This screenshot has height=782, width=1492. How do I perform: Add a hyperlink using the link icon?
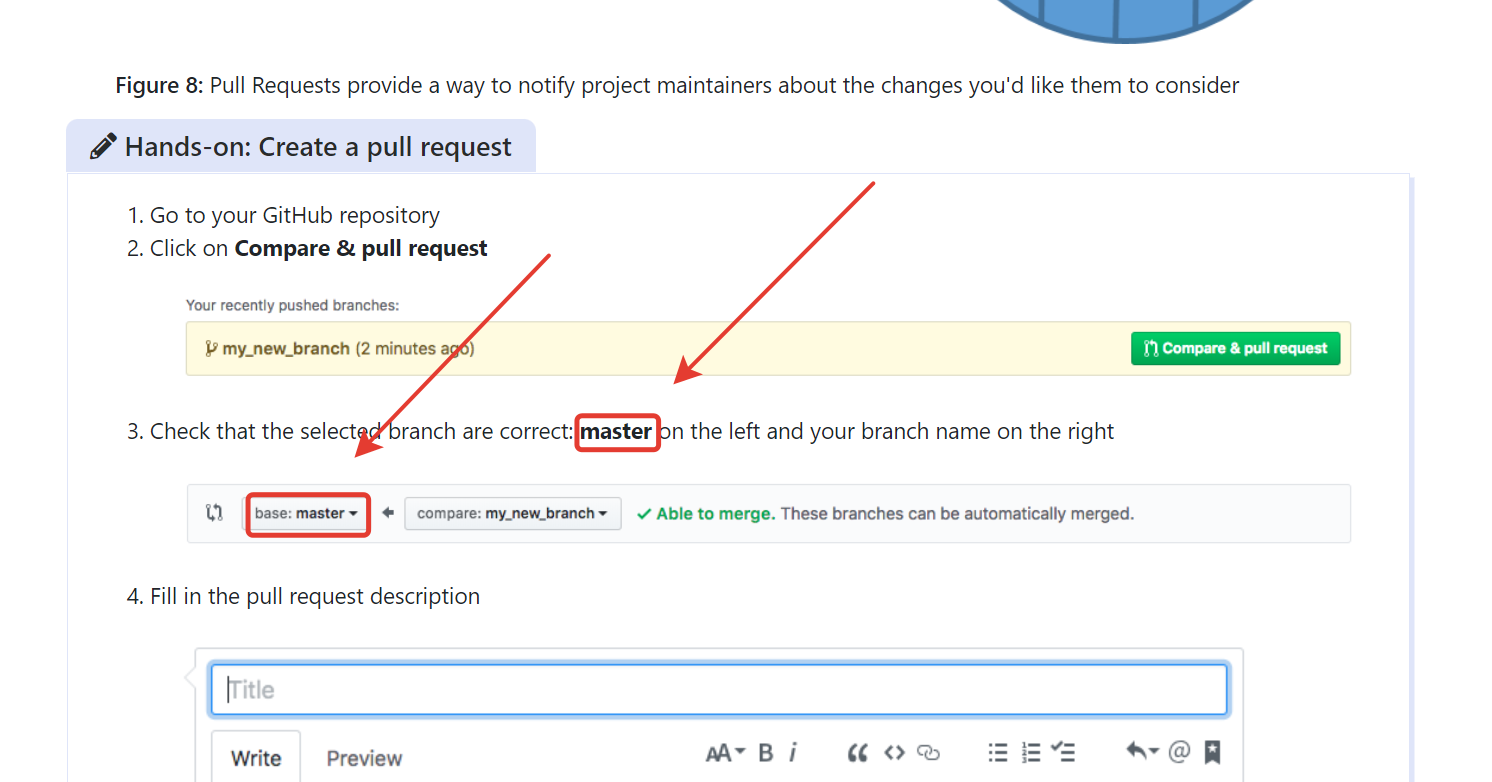tap(929, 753)
